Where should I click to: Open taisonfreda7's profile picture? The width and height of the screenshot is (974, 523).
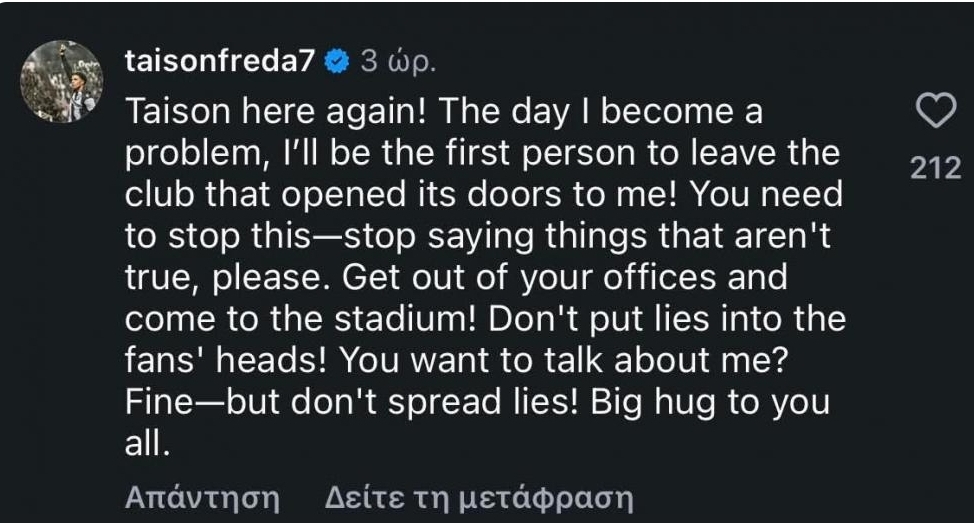(61, 81)
